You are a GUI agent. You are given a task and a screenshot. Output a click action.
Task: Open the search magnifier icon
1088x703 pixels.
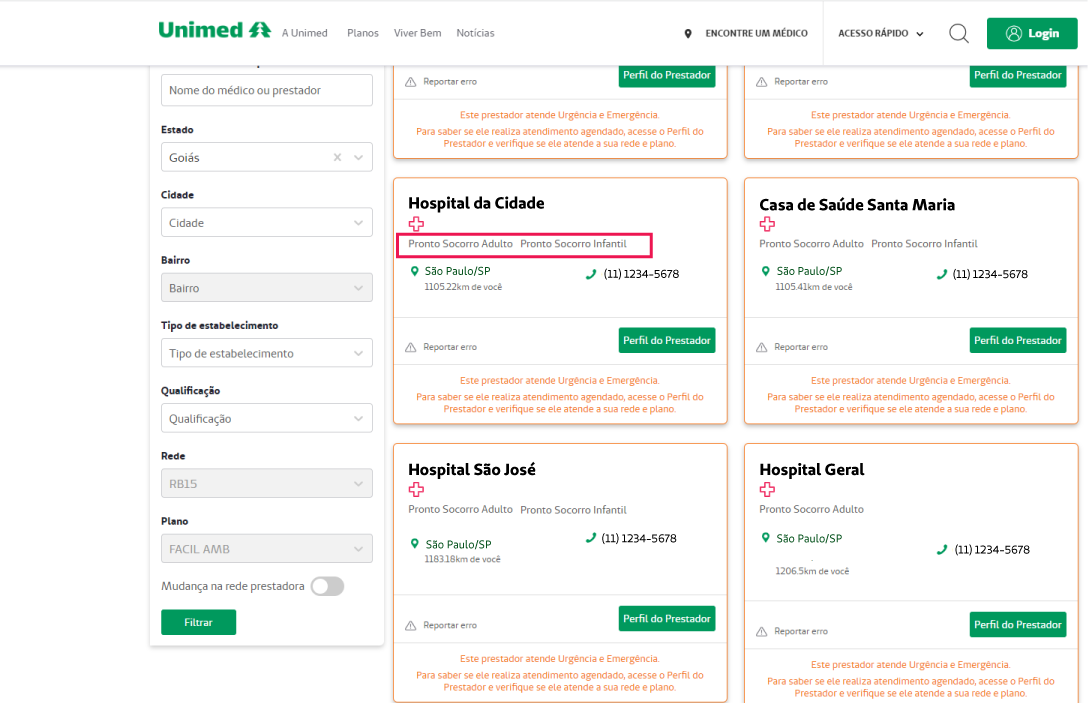959,33
